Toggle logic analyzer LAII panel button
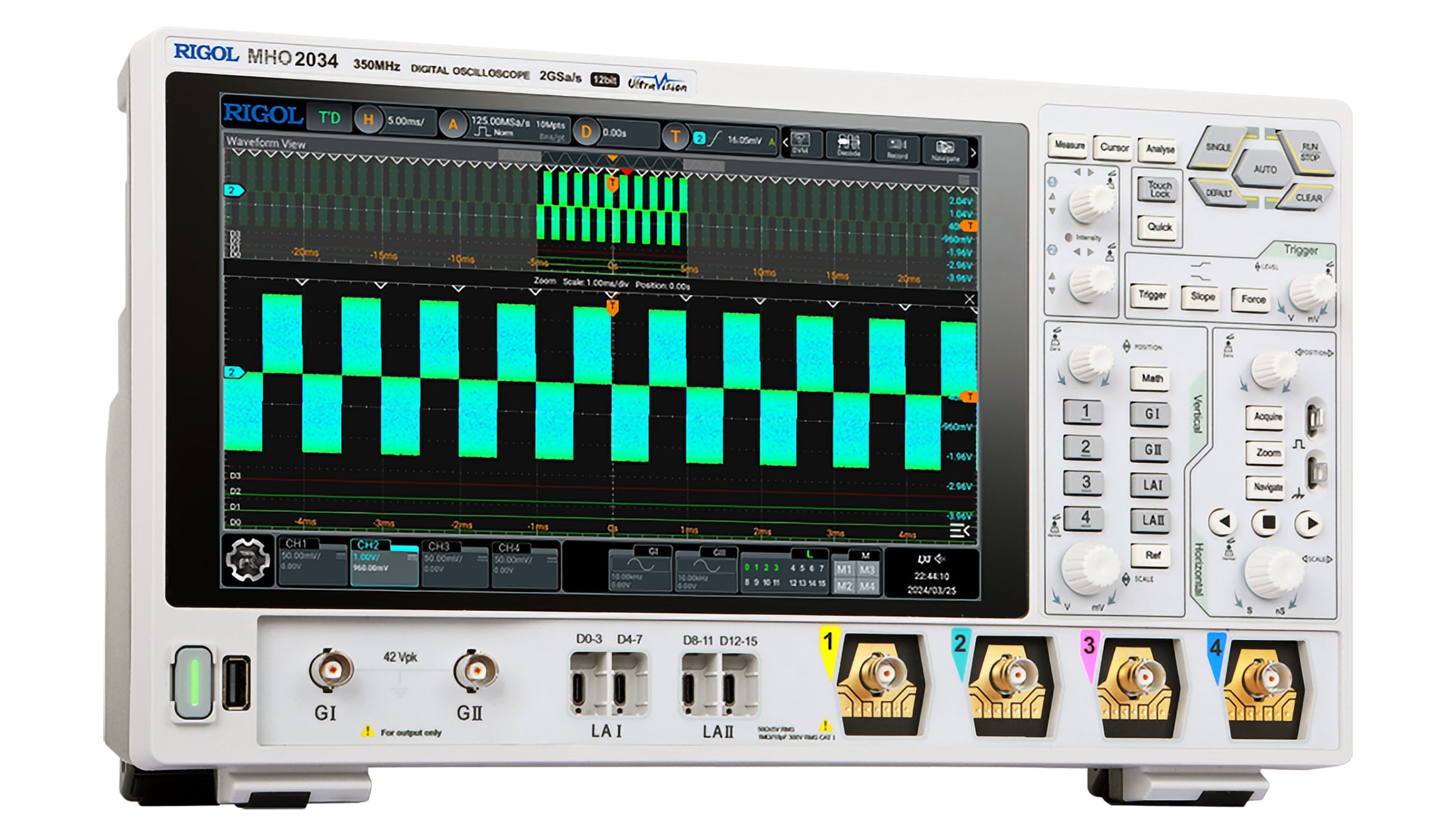The width and height of the screenshot is (1456, 835). [1152, 520]
